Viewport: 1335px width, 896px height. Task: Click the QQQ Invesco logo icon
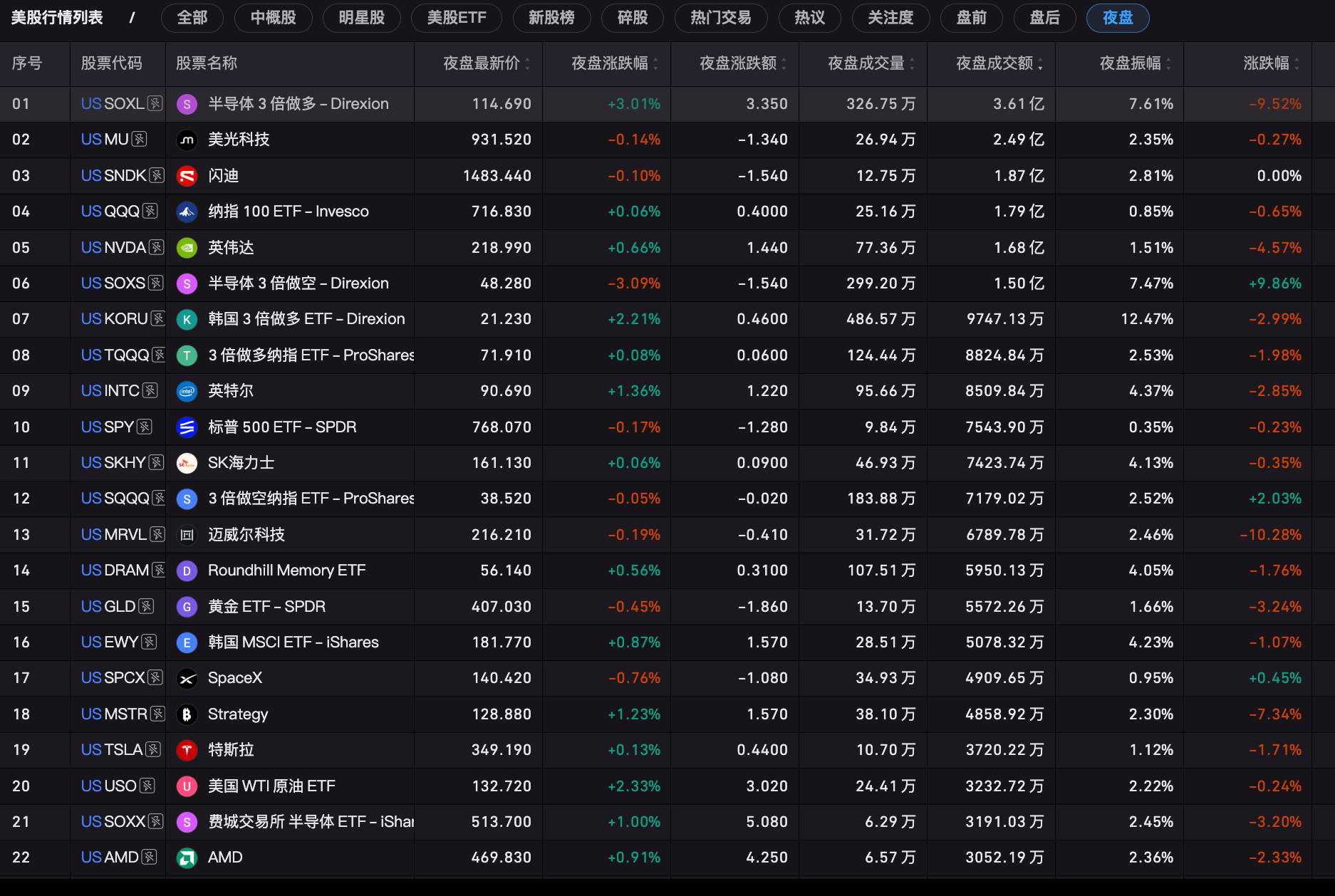click(x=187, y=212)
